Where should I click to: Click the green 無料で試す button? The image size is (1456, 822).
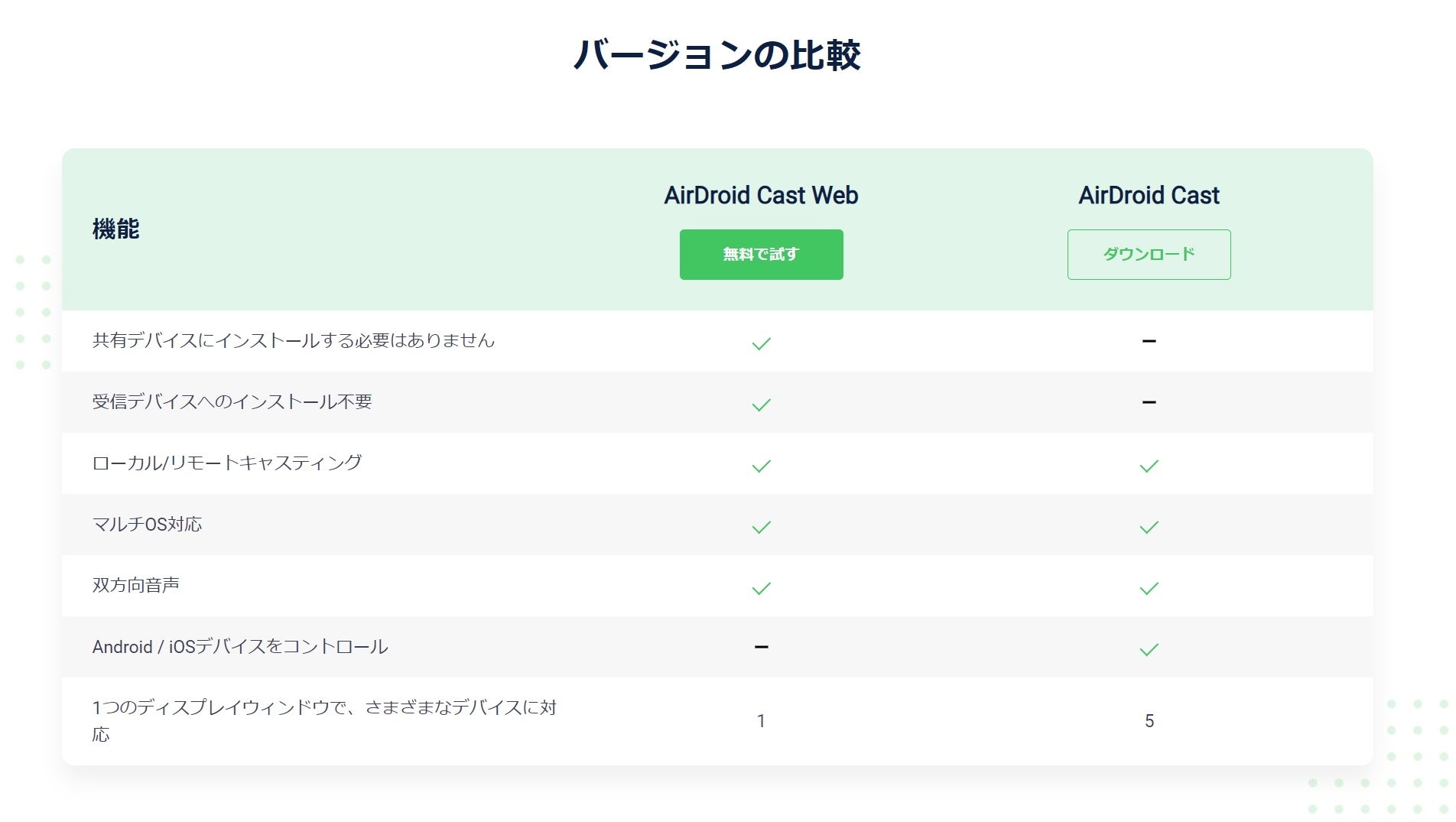[x=761, y=255]
